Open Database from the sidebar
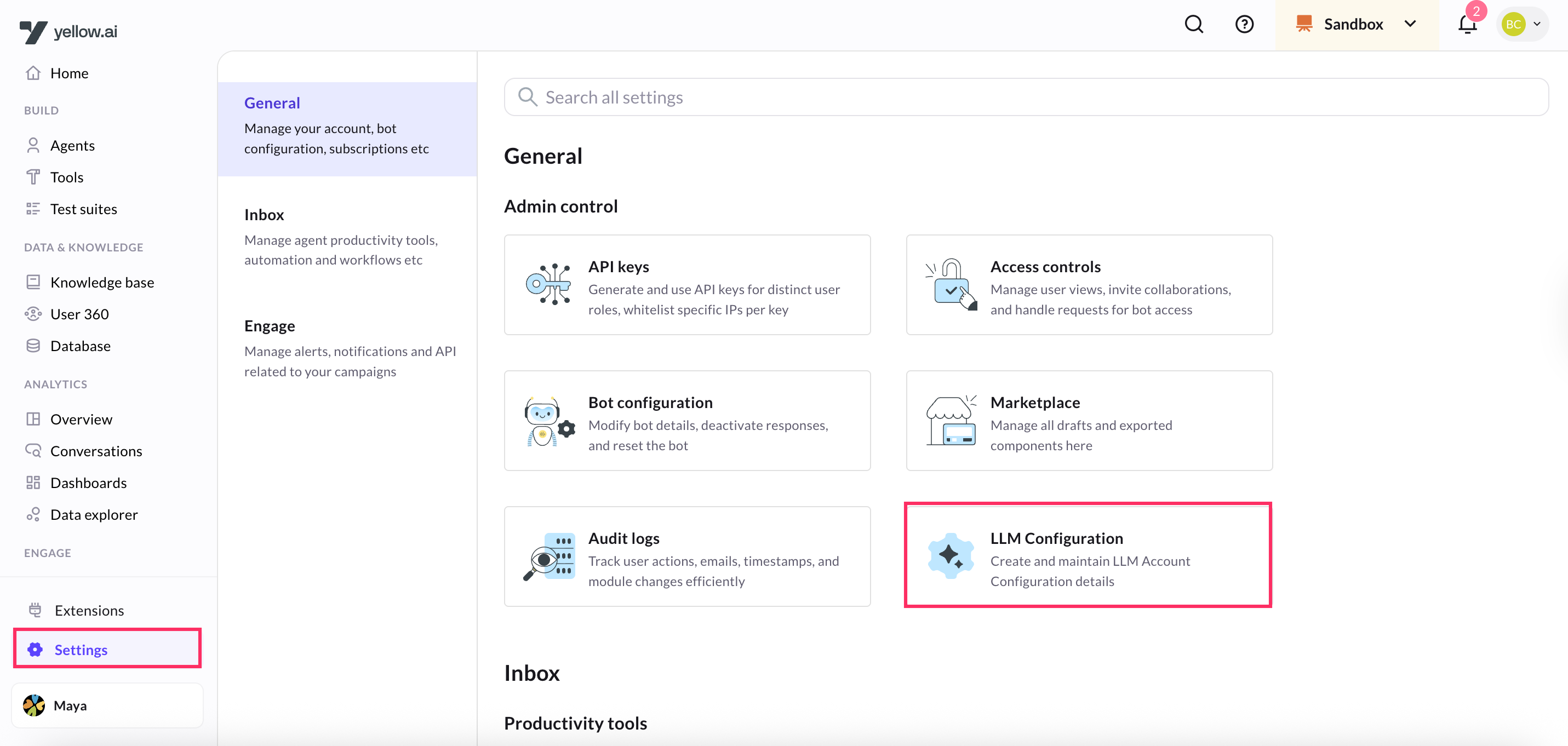 [x=81, y=346]
